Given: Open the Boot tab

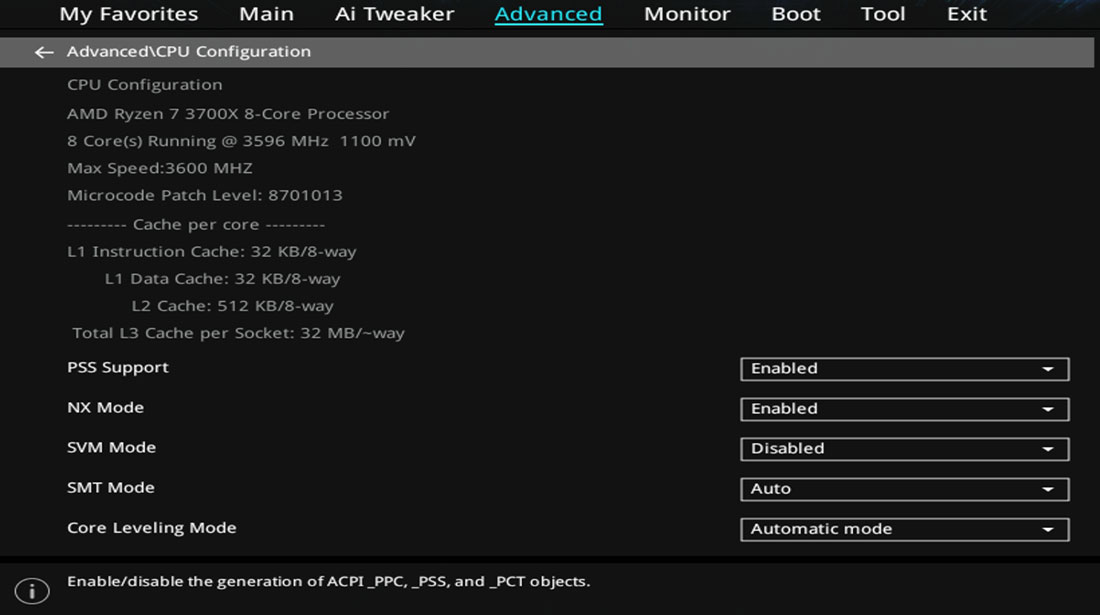Looking at the screenshot, I should click(796, 14).
